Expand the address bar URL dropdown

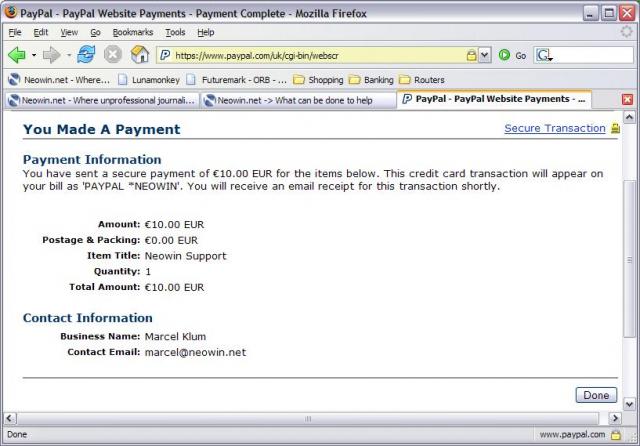pyautogui.click(x=484, y=55)
